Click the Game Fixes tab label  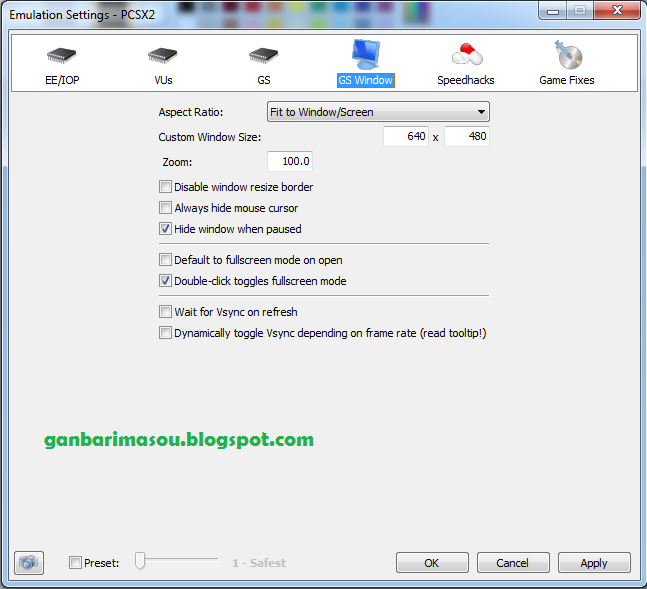(567, 80)
